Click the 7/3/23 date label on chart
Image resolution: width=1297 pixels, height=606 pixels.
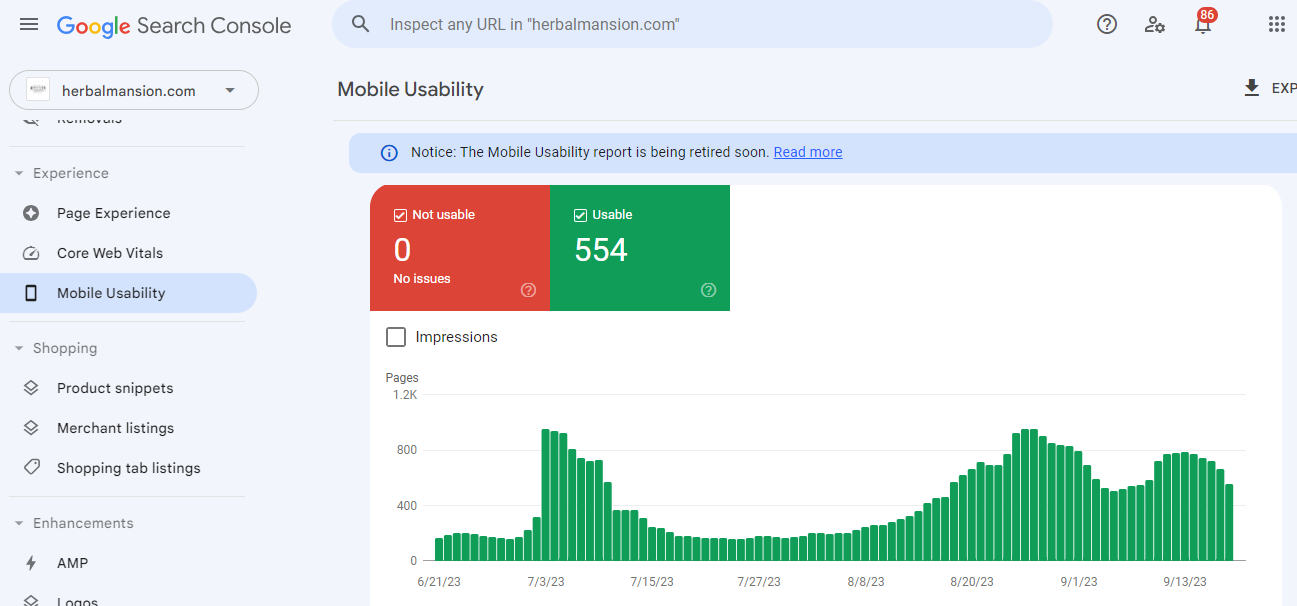(545, 581)
